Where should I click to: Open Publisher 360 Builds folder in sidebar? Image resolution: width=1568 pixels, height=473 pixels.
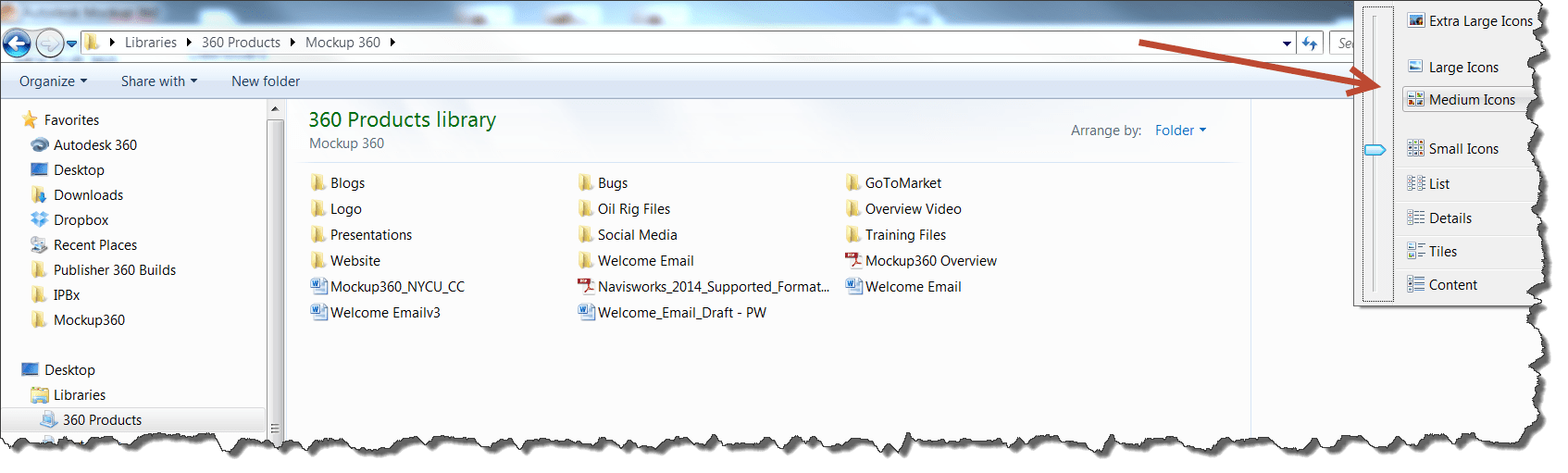pyautogui.click(x=104, y=269)
